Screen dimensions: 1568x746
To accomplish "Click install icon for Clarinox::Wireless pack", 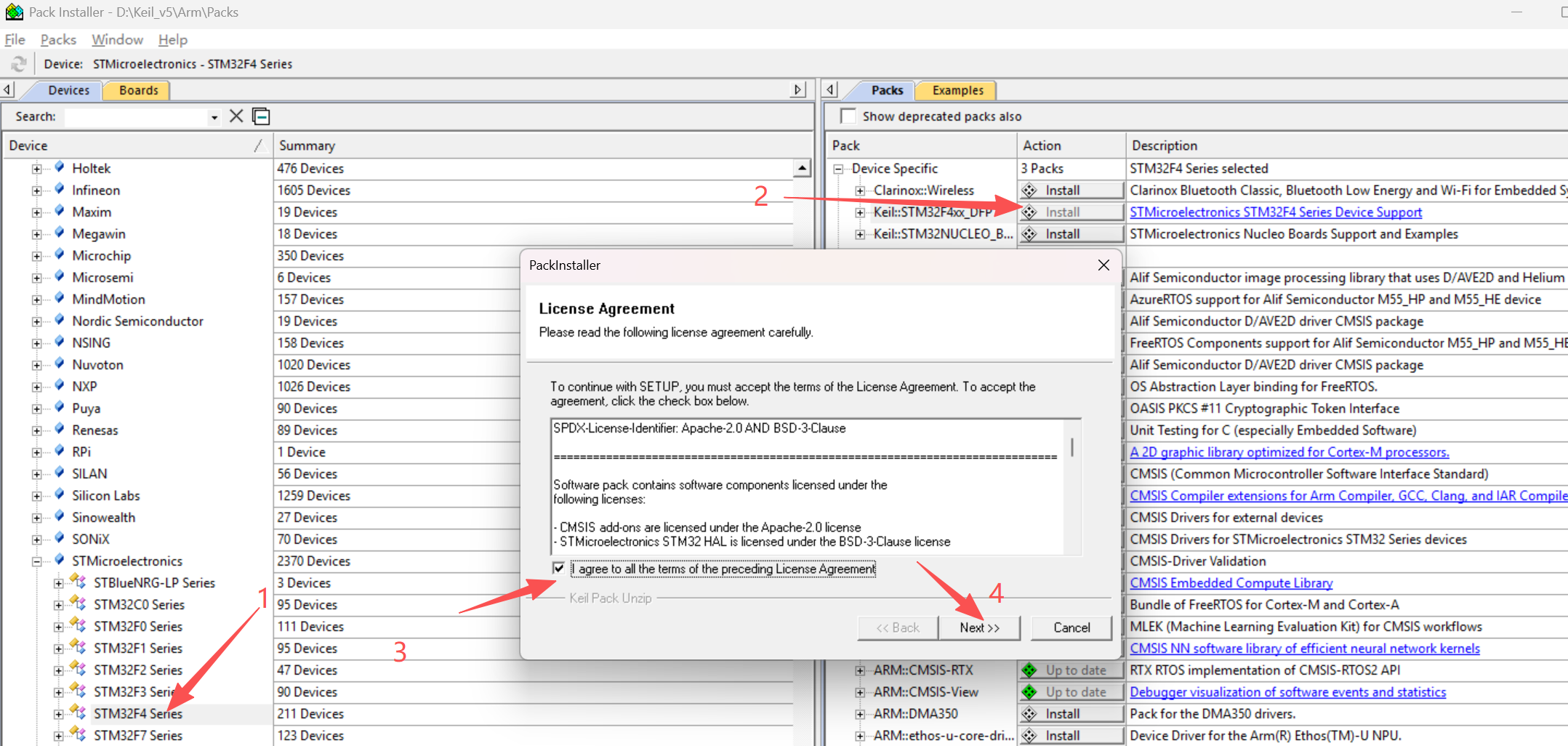I will [1029, 190].
